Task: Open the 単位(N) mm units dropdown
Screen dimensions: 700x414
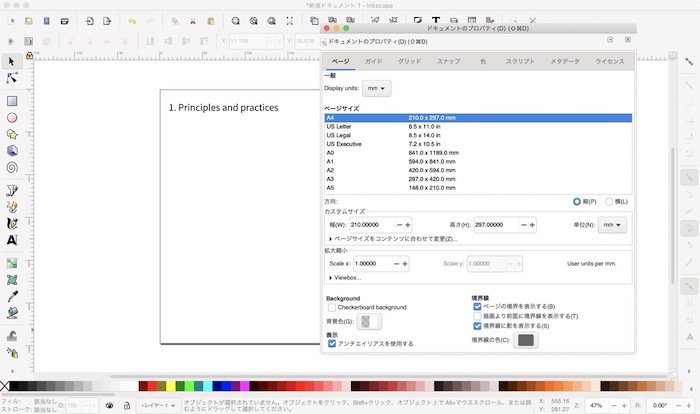Action: (x=612, y=225)
